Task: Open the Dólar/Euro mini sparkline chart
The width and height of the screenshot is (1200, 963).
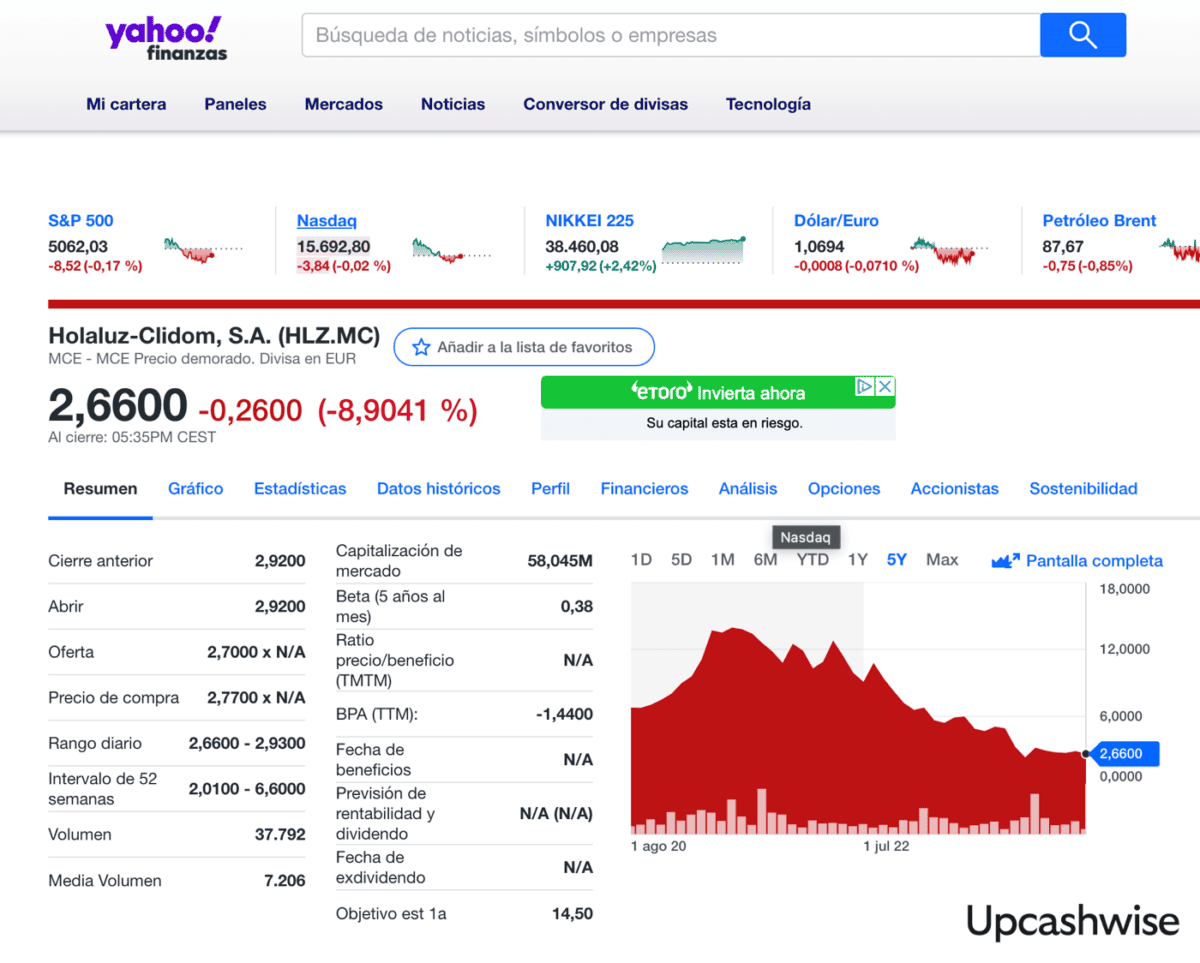Action: [950, 250]
